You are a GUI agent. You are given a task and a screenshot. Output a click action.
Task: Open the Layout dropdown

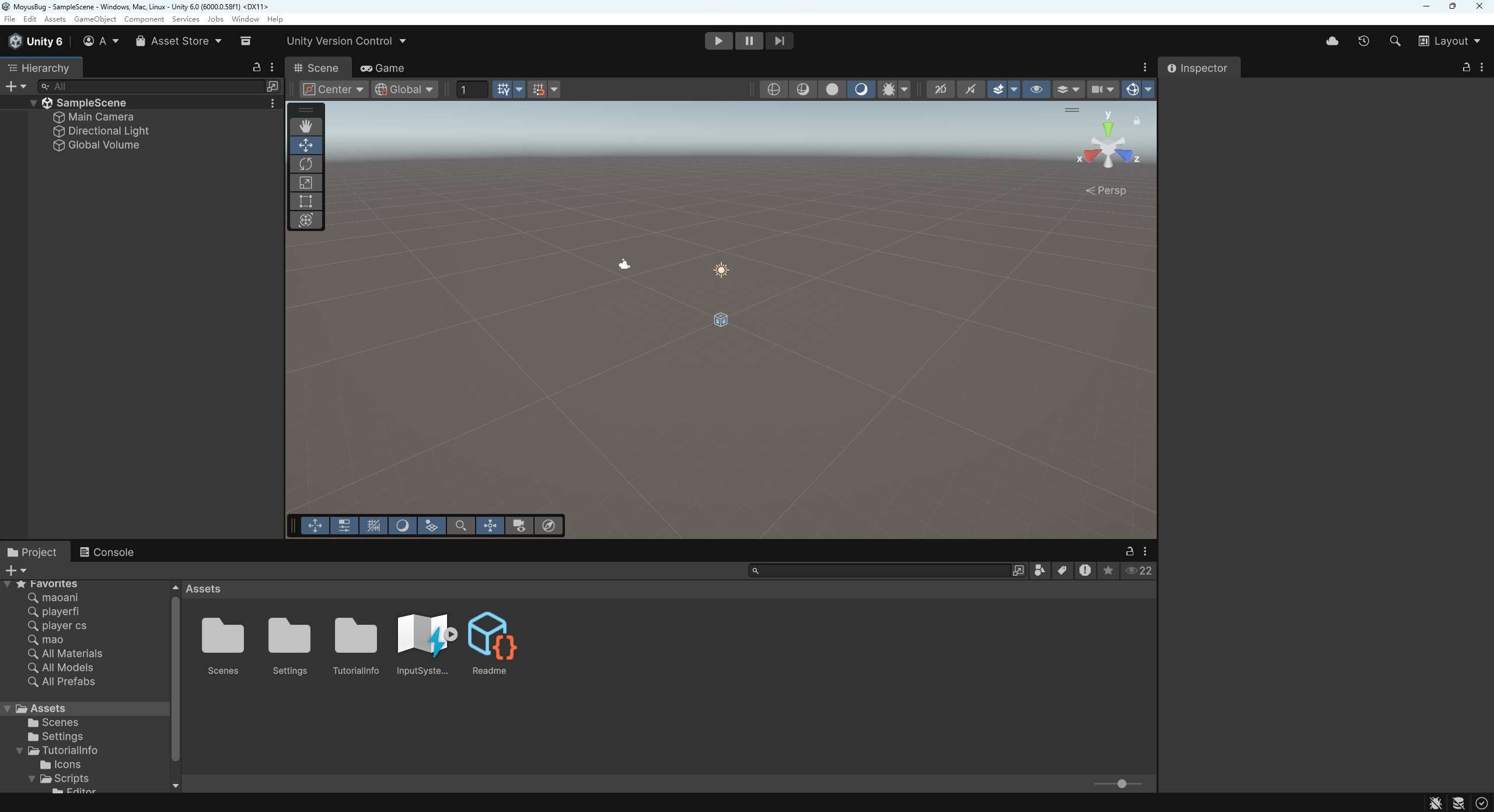pos(1450,41)
